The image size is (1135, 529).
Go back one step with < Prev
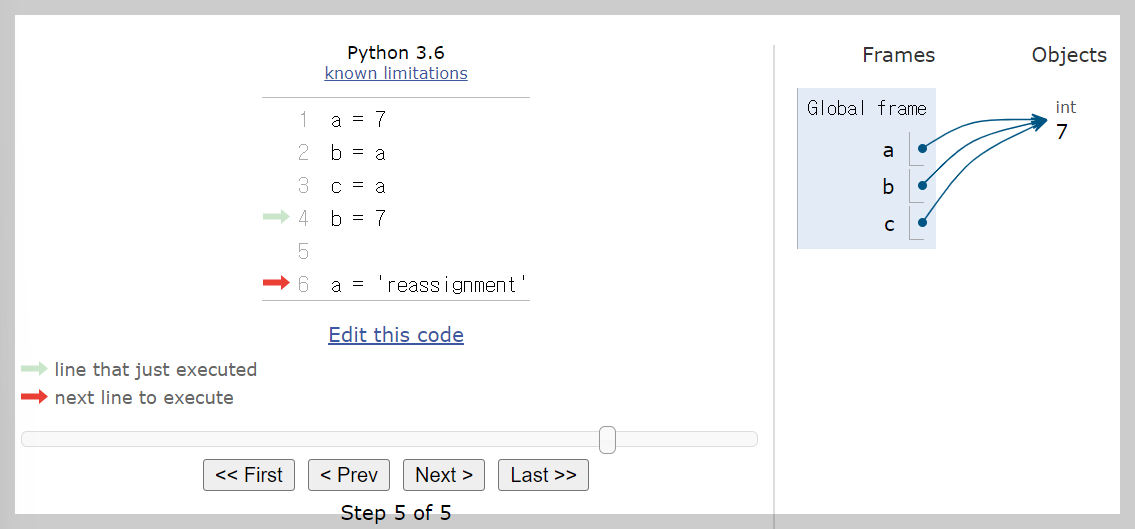click(348, 475)
